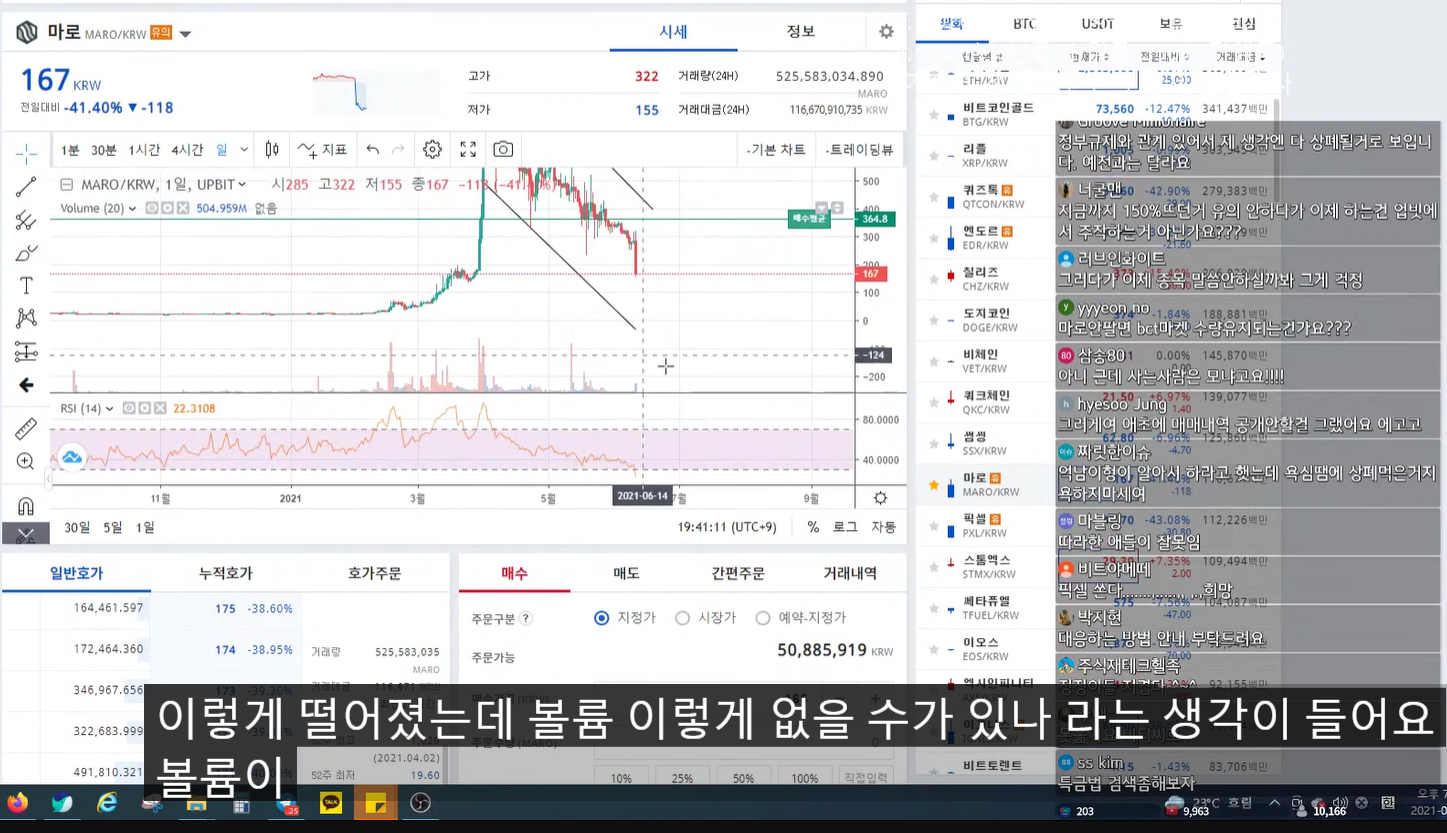Redo the last chart action
Image resolution: width=1447 pixels, height=833 pixels.
click(398, 149)
